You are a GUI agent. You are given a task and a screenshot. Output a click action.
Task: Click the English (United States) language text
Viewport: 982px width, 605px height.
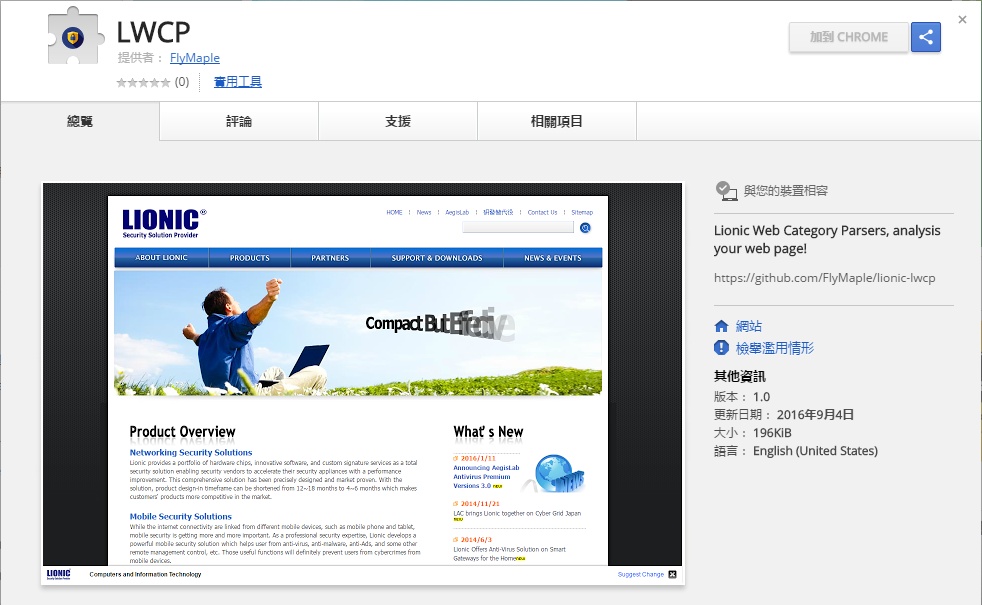[x=815, y=451]
